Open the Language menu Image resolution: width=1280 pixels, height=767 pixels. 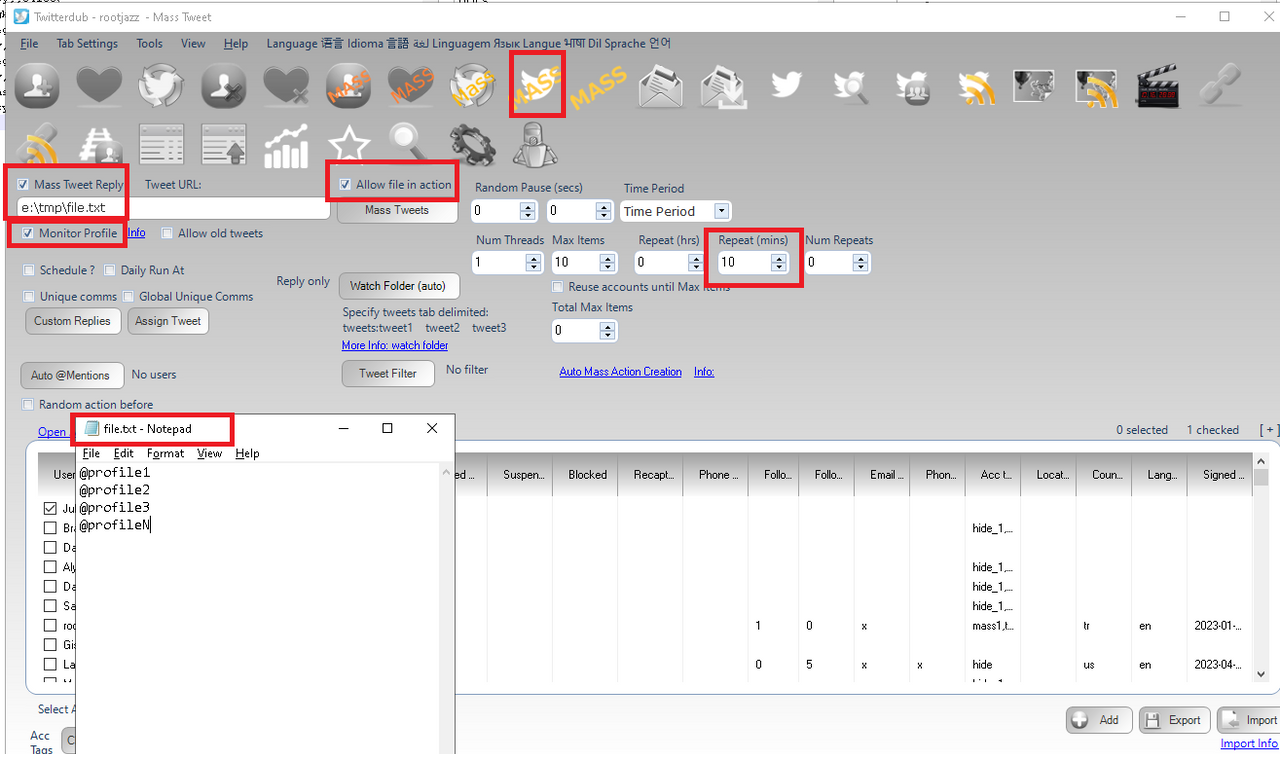click(x=468, y=44)
